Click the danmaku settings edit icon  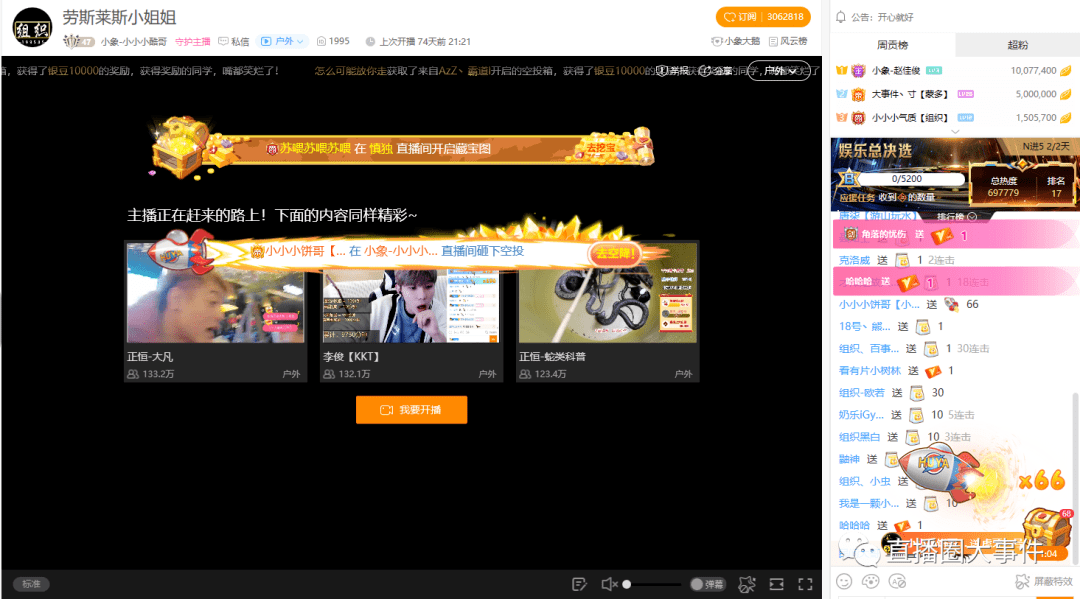[579, 585]
